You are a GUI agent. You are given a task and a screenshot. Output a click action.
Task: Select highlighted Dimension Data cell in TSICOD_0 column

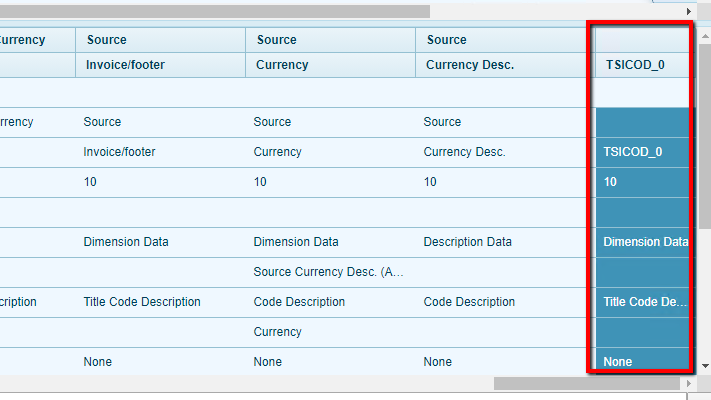(644, 242)
